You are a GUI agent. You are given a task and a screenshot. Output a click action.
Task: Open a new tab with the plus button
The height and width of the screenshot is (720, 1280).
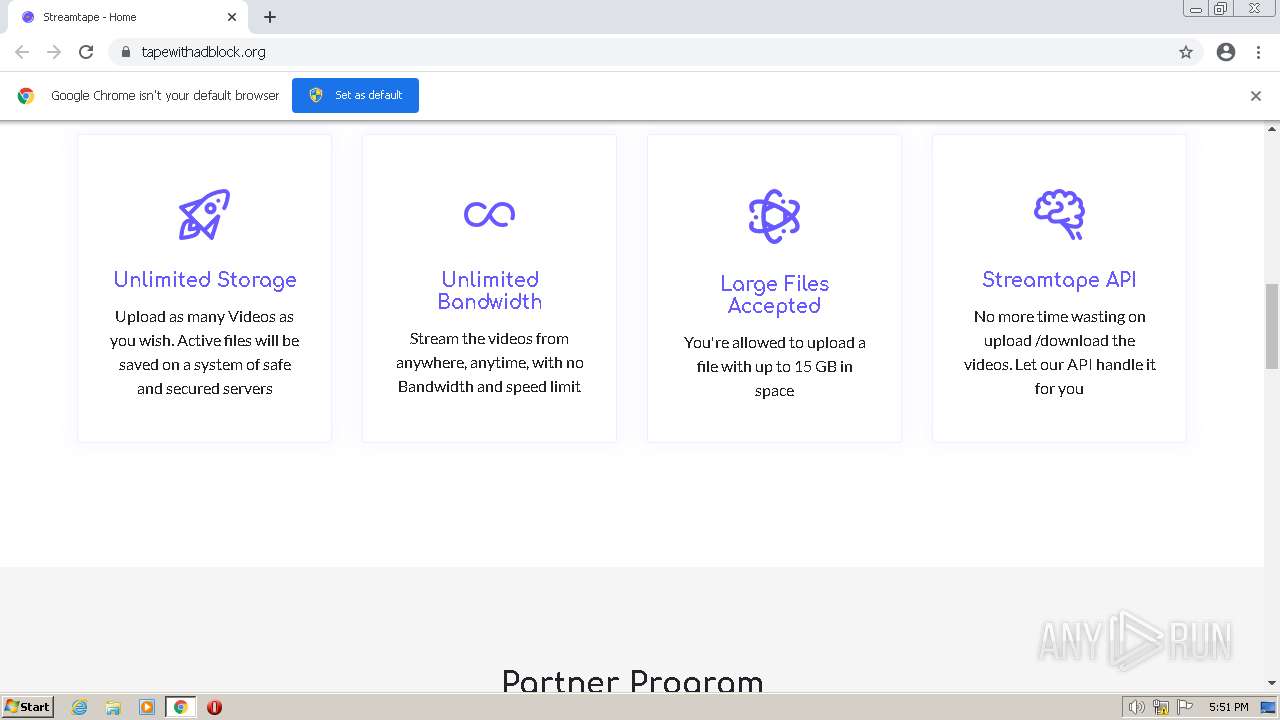click(270, 17)
